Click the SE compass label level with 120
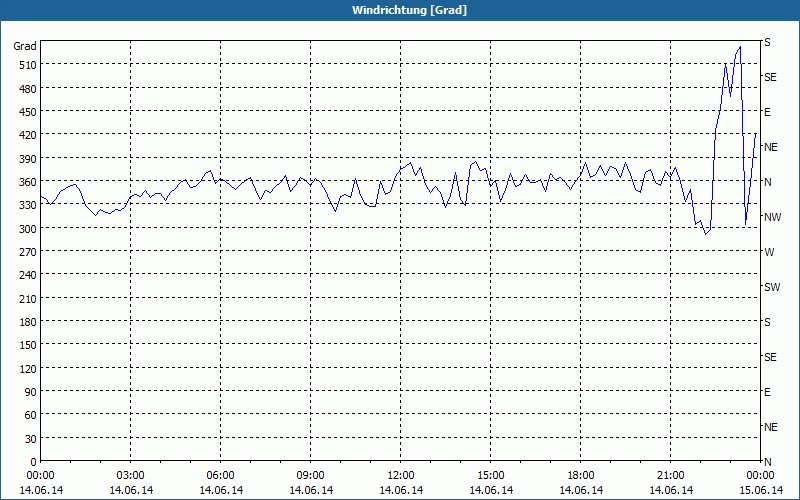Screen dimensions: 800x500 pyautogui.click(x=770, y=357)
